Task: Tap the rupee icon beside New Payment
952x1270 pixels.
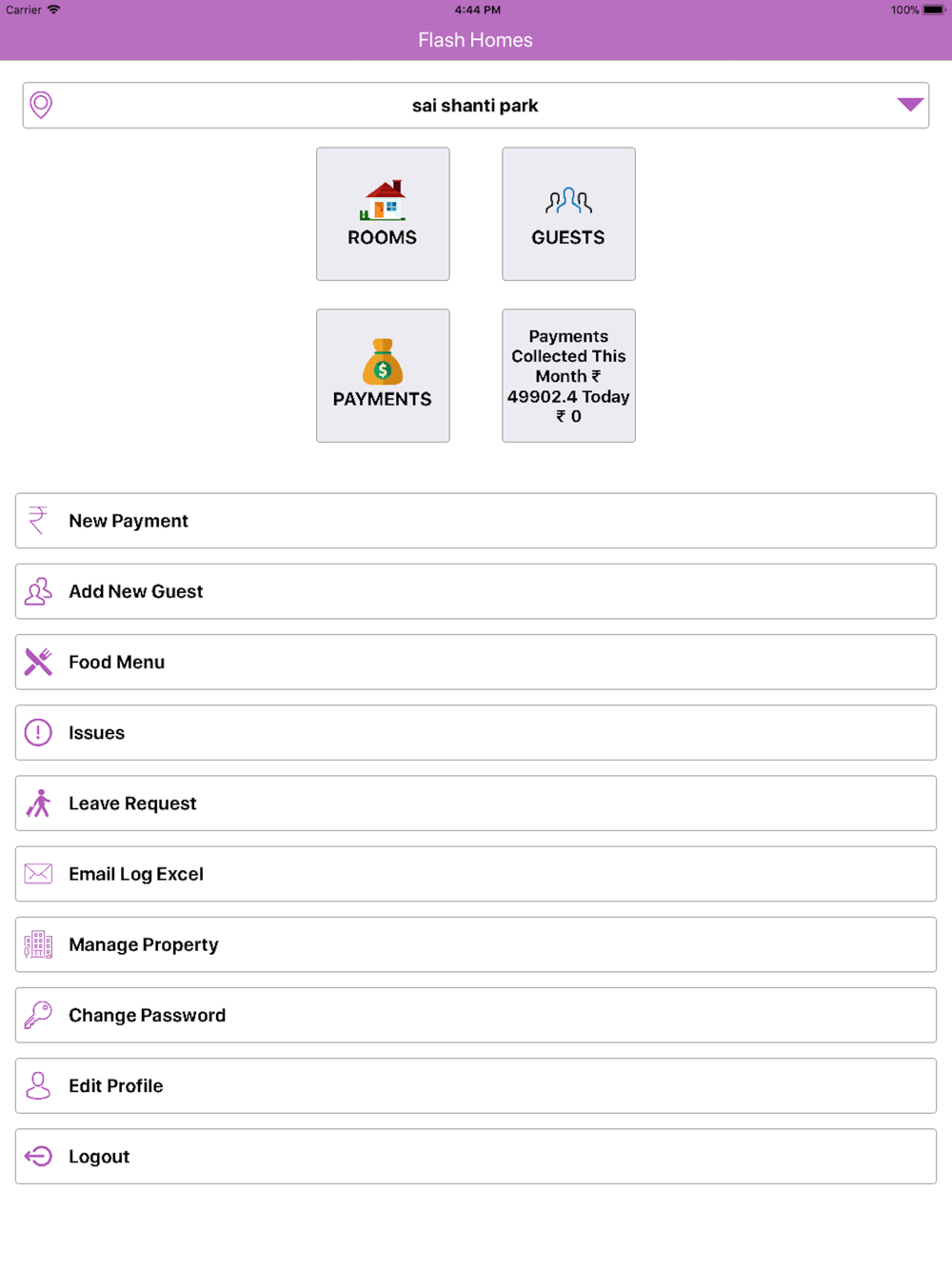Action: coord(38,521)
